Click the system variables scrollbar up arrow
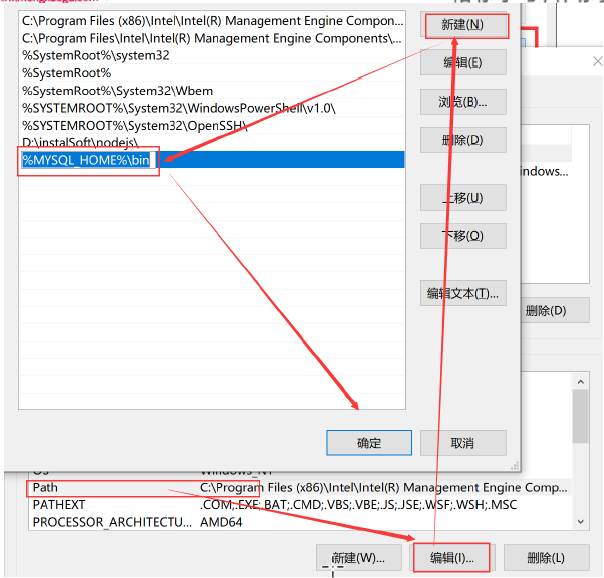Screen dimensions: 604x578 (581, 382)
